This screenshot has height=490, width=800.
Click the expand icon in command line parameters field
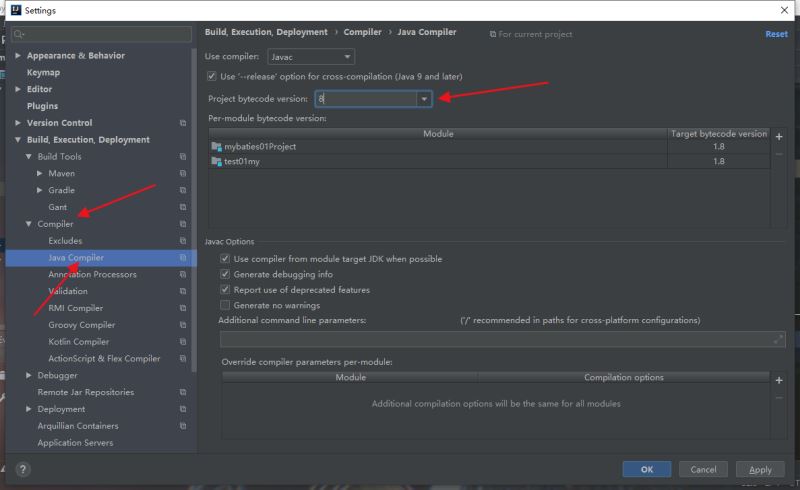point(778,339)
